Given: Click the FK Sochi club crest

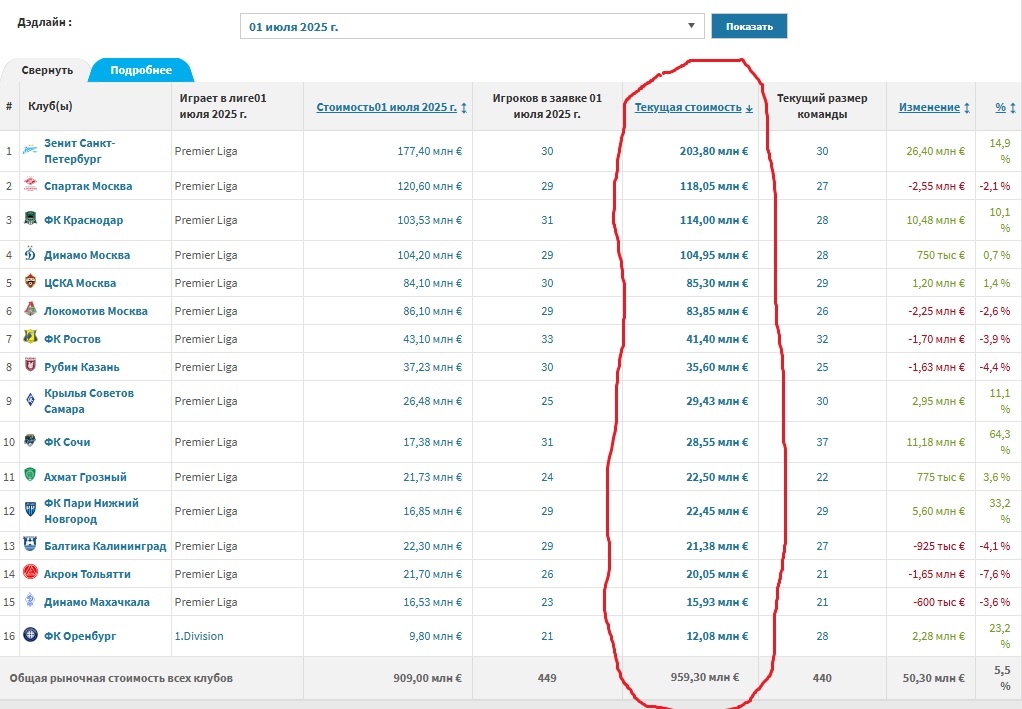Looking at the screenshot, I should click(30, 440).
